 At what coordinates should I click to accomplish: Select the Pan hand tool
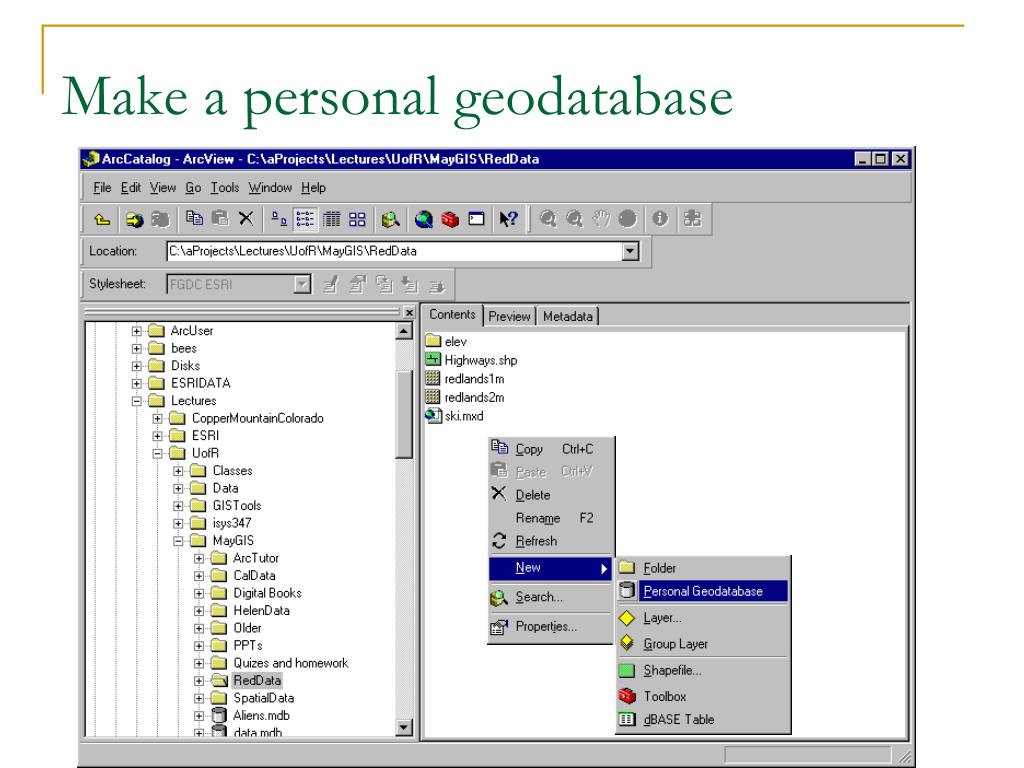pos(601,219)
